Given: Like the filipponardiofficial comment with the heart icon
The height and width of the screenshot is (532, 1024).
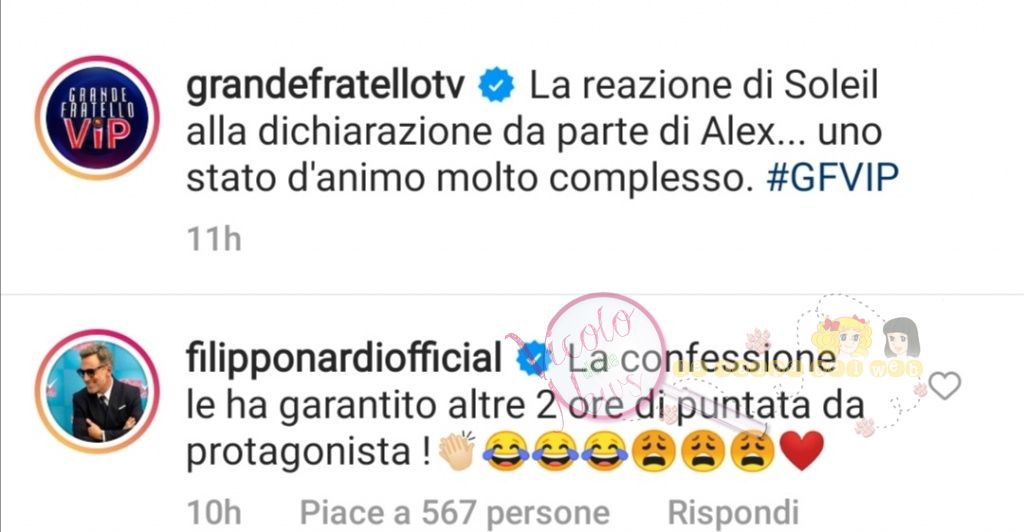Looking at the screenshot, I should [944, 386].
